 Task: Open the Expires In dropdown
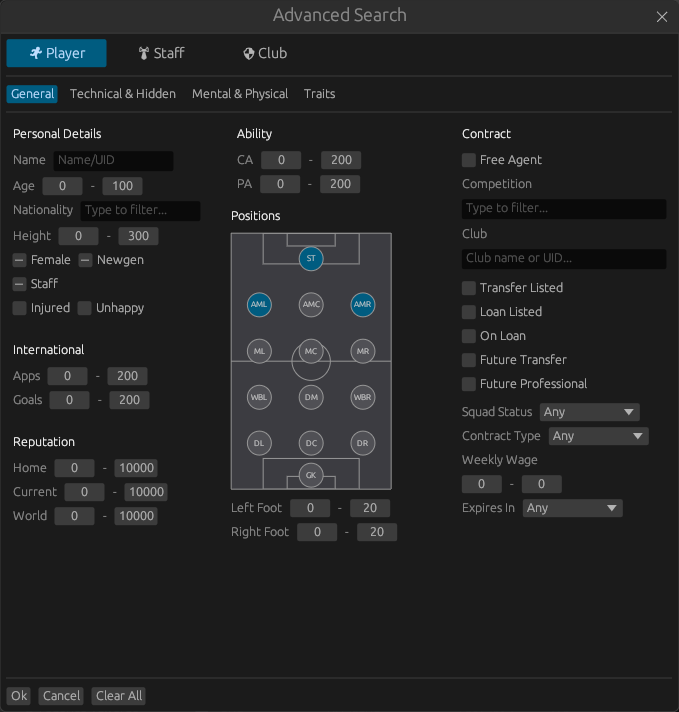(572, 508)
